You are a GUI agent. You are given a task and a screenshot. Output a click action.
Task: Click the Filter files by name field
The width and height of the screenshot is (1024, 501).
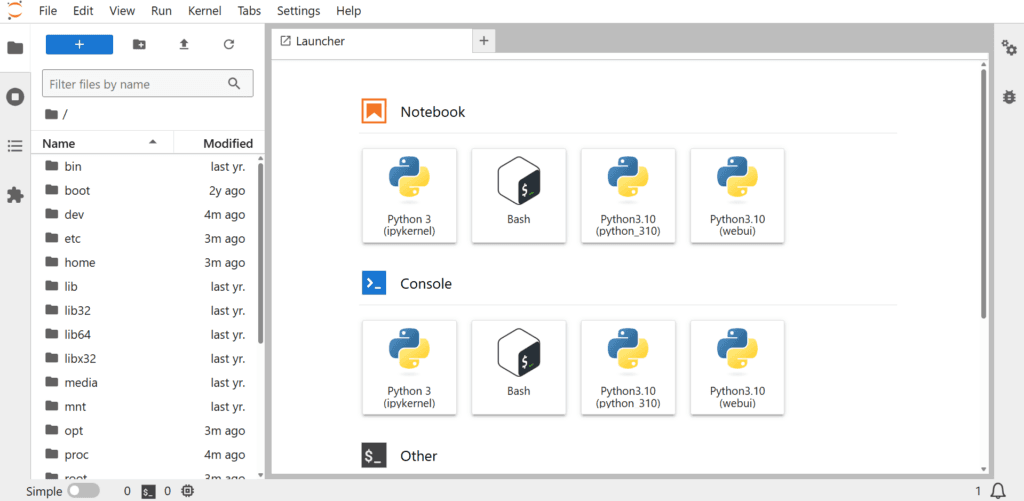click(x=135, y=84)
